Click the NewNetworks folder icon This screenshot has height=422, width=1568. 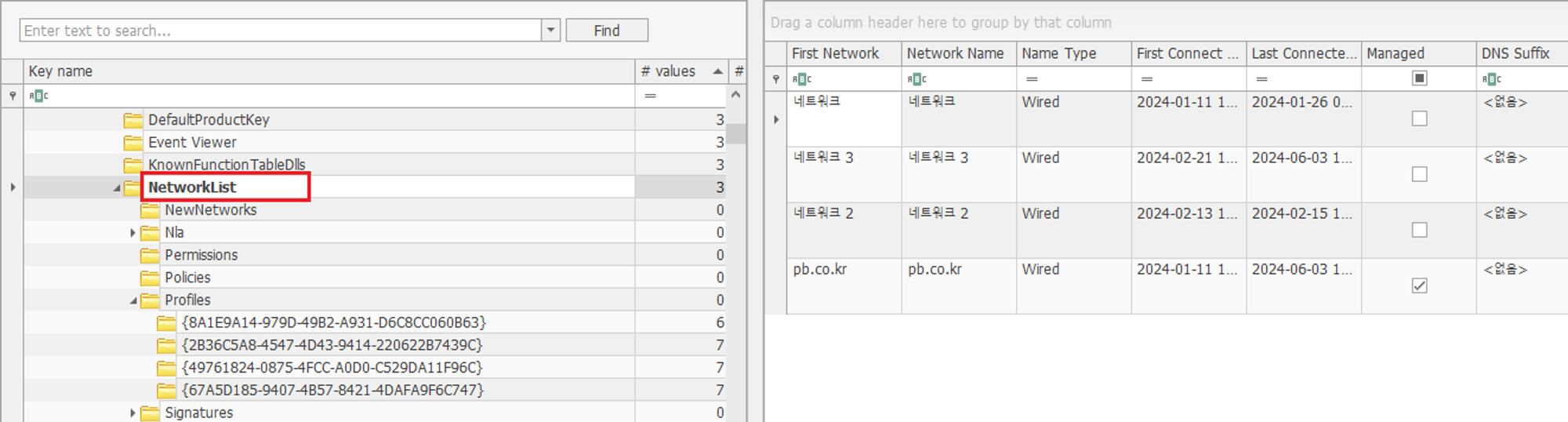pos(150,210)
